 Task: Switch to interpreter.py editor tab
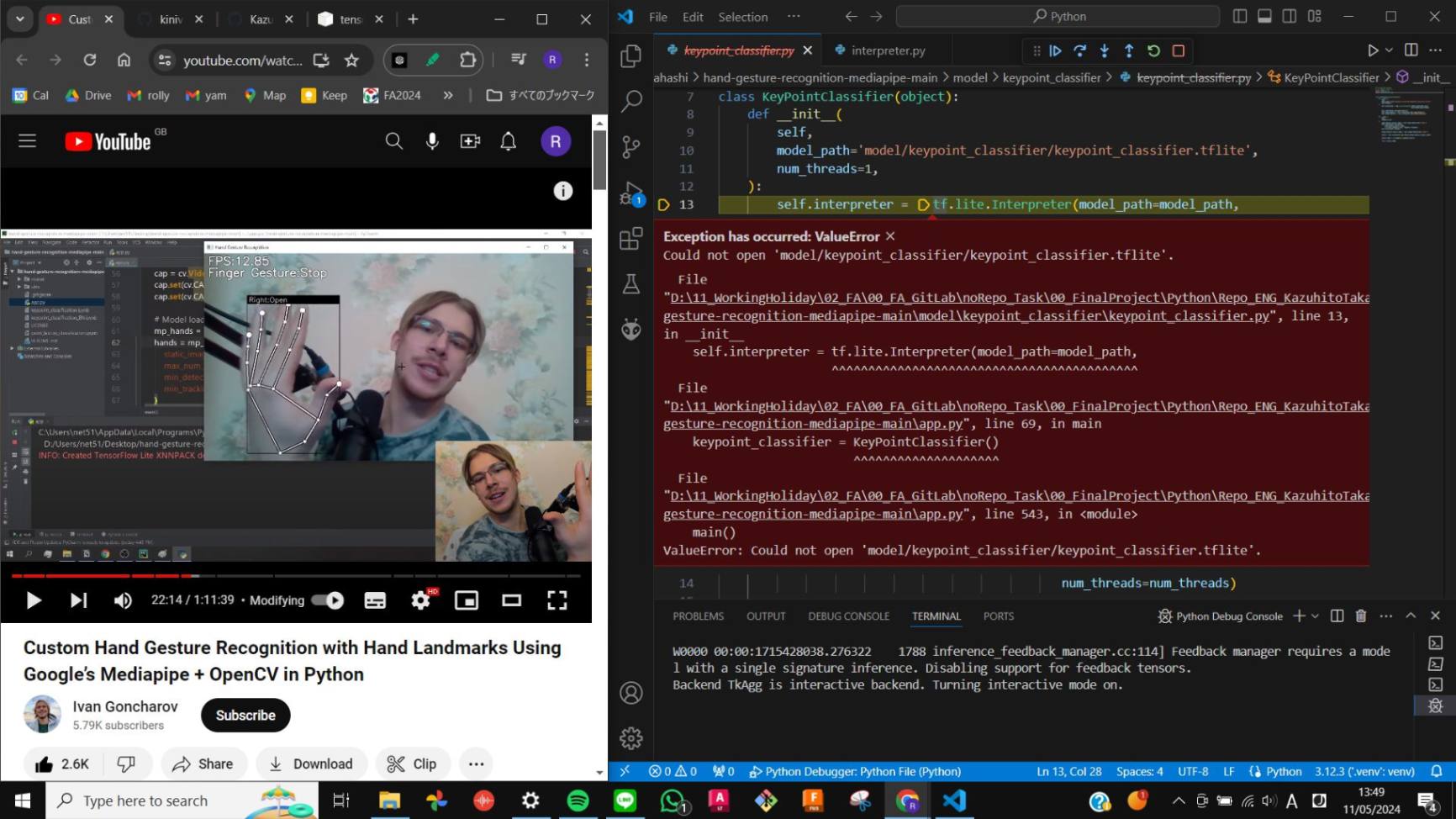(x=888, y=50)
